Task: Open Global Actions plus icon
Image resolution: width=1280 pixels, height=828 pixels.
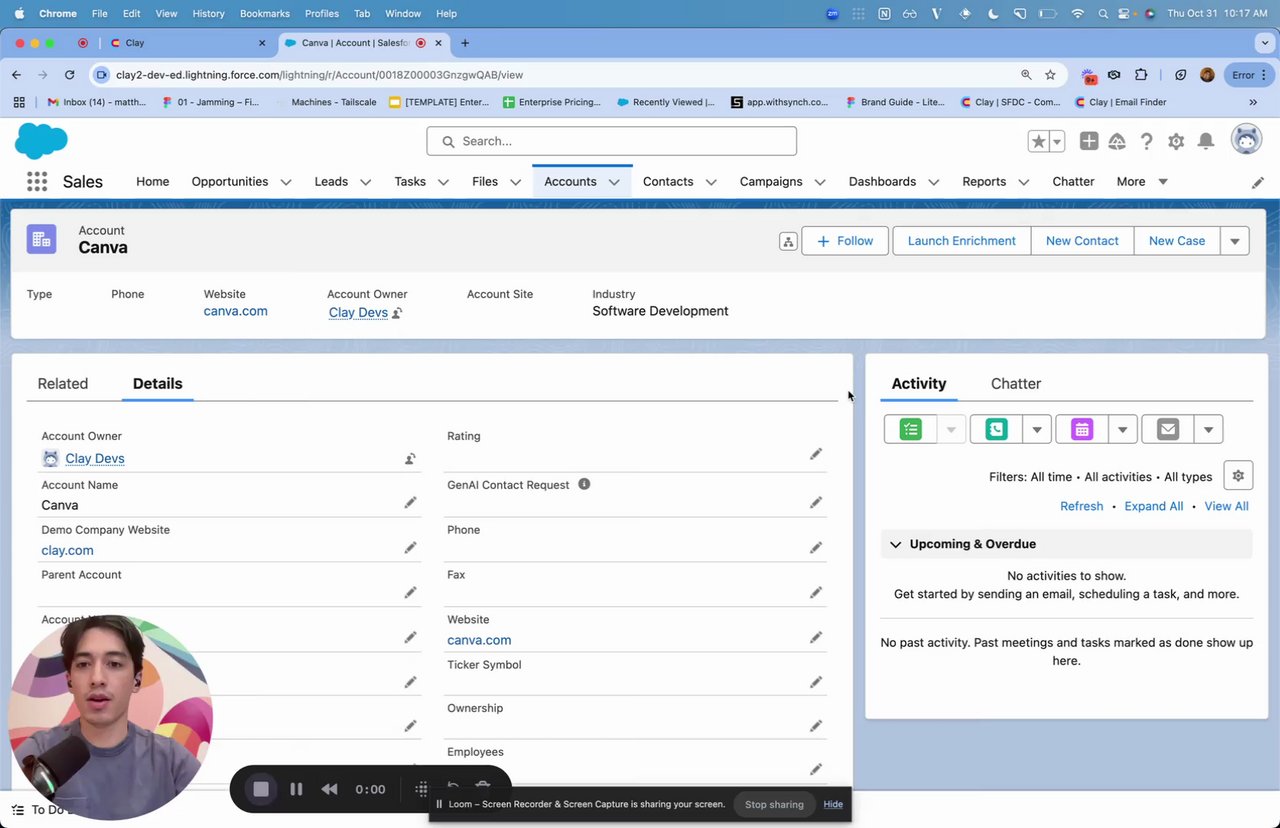Action: pos(1089,142)
